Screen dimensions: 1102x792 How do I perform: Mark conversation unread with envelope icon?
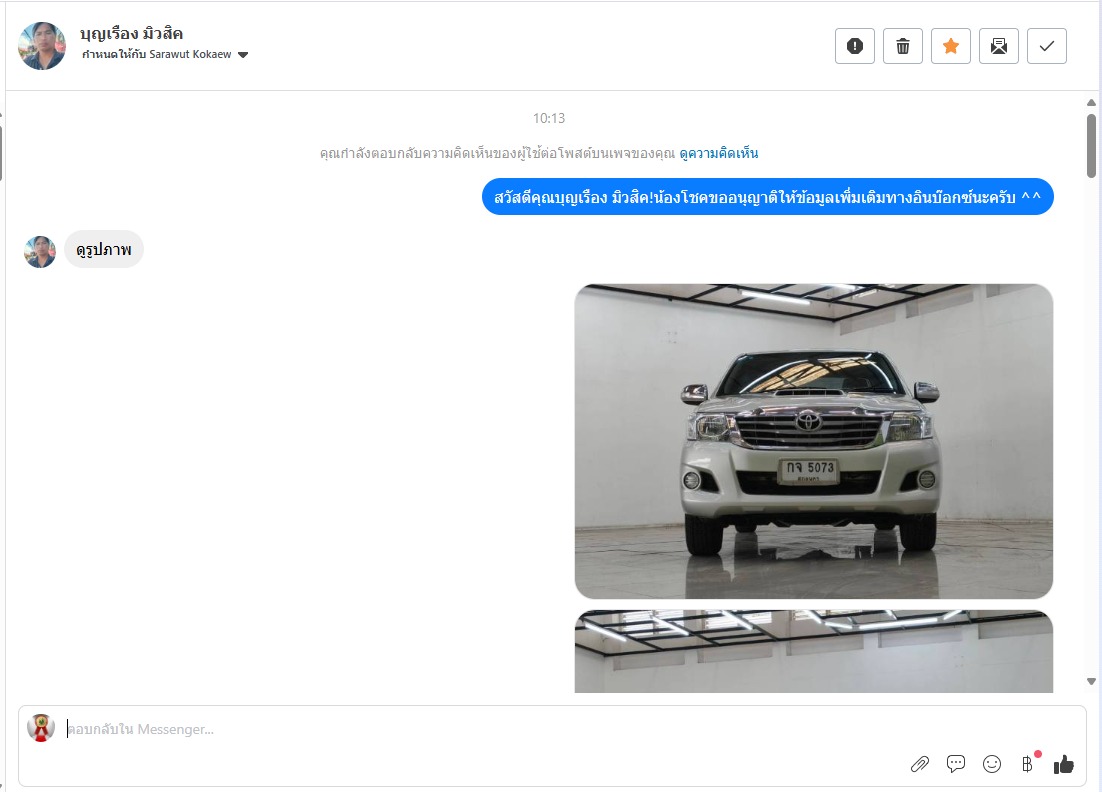(999, 46)
